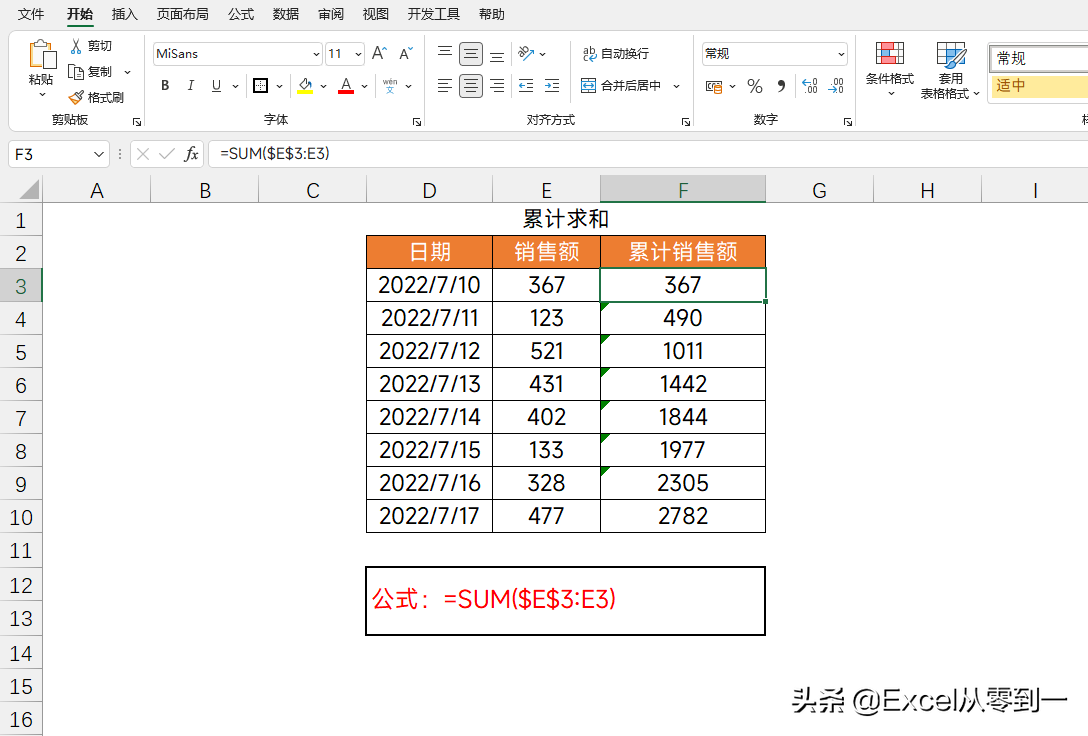Switch to the 页面布局 (Page Layout) tab

click(182, 14)
